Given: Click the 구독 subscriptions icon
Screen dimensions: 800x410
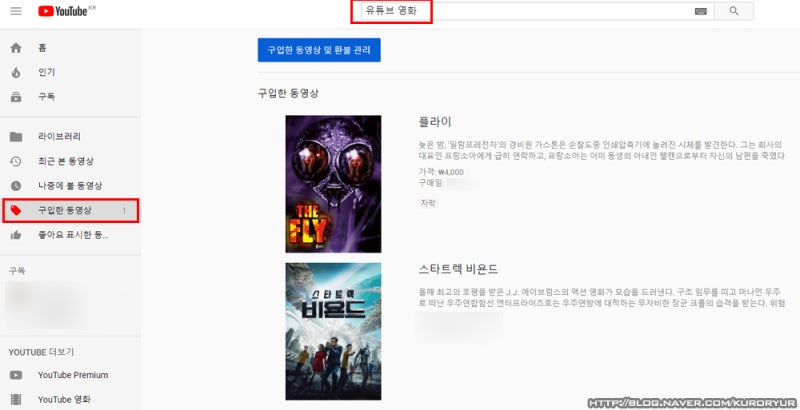Looking at the screenshot, I should 16,96.
